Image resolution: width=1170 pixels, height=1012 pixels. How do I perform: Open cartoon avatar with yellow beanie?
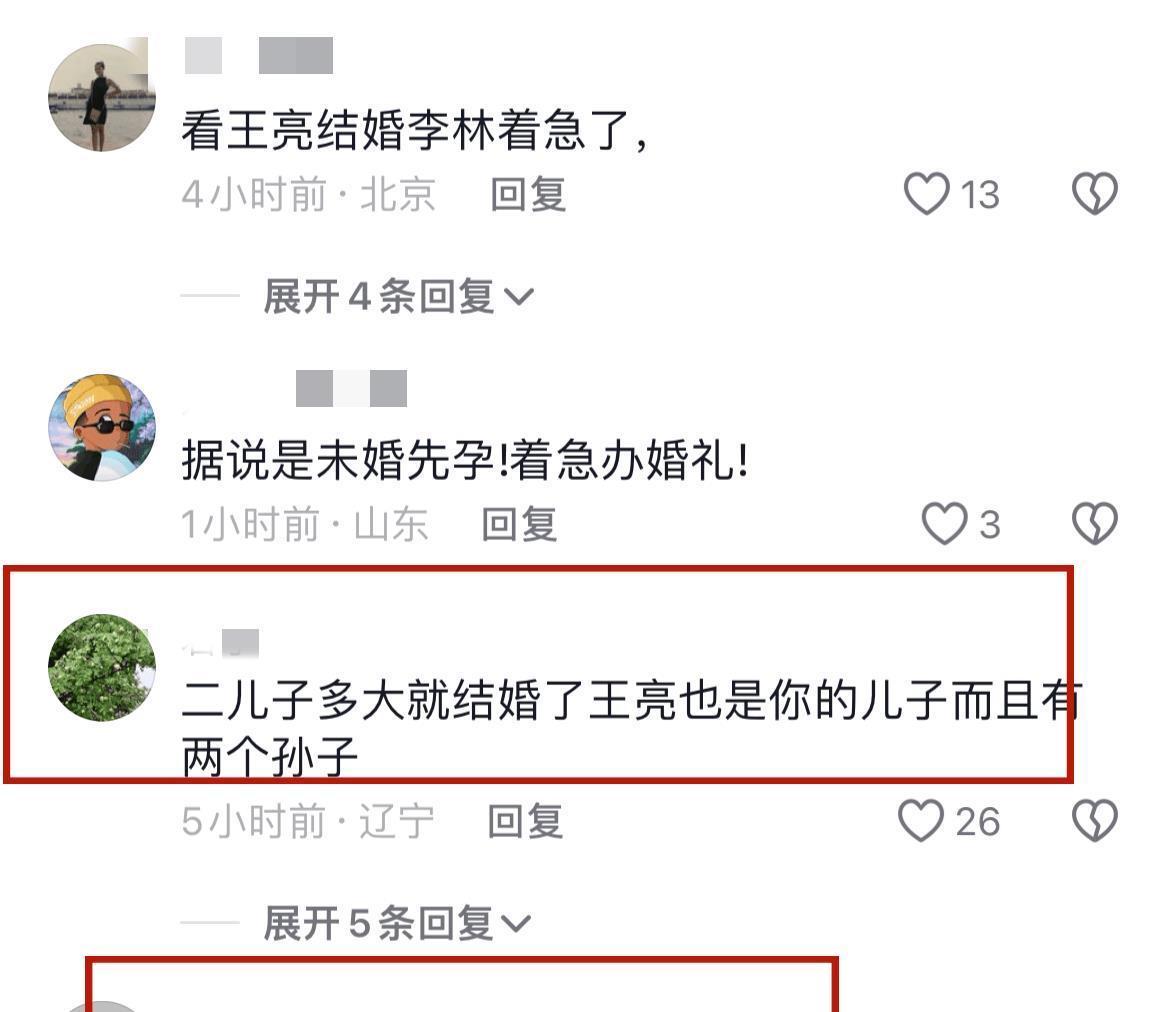tap(101, 428)
